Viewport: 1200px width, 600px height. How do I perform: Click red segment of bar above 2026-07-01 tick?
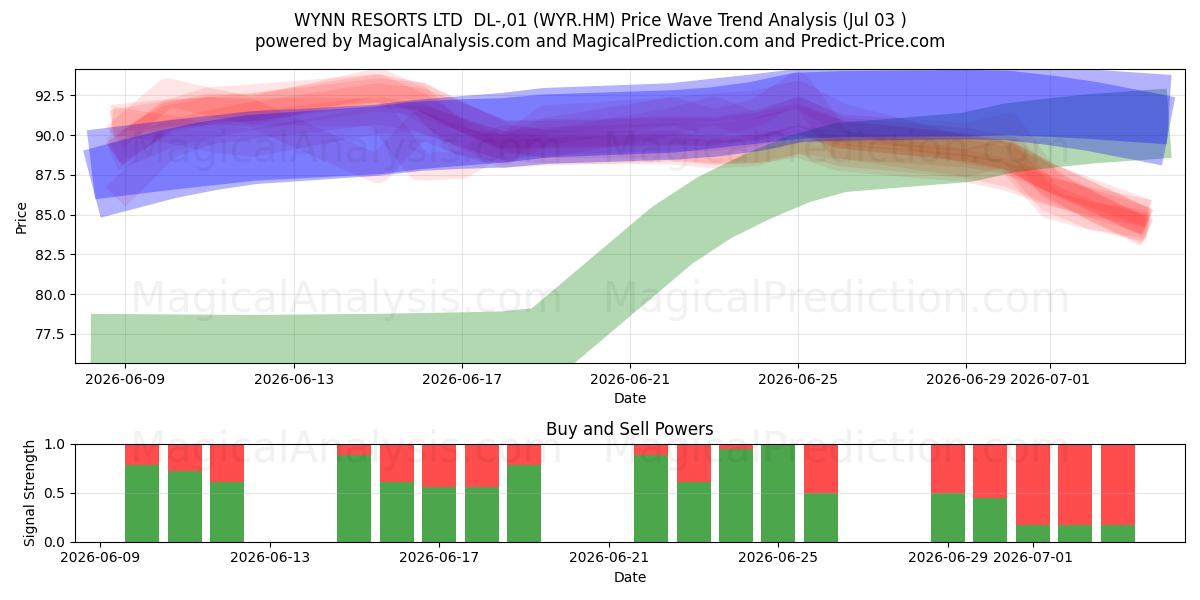pos(1033,484)
